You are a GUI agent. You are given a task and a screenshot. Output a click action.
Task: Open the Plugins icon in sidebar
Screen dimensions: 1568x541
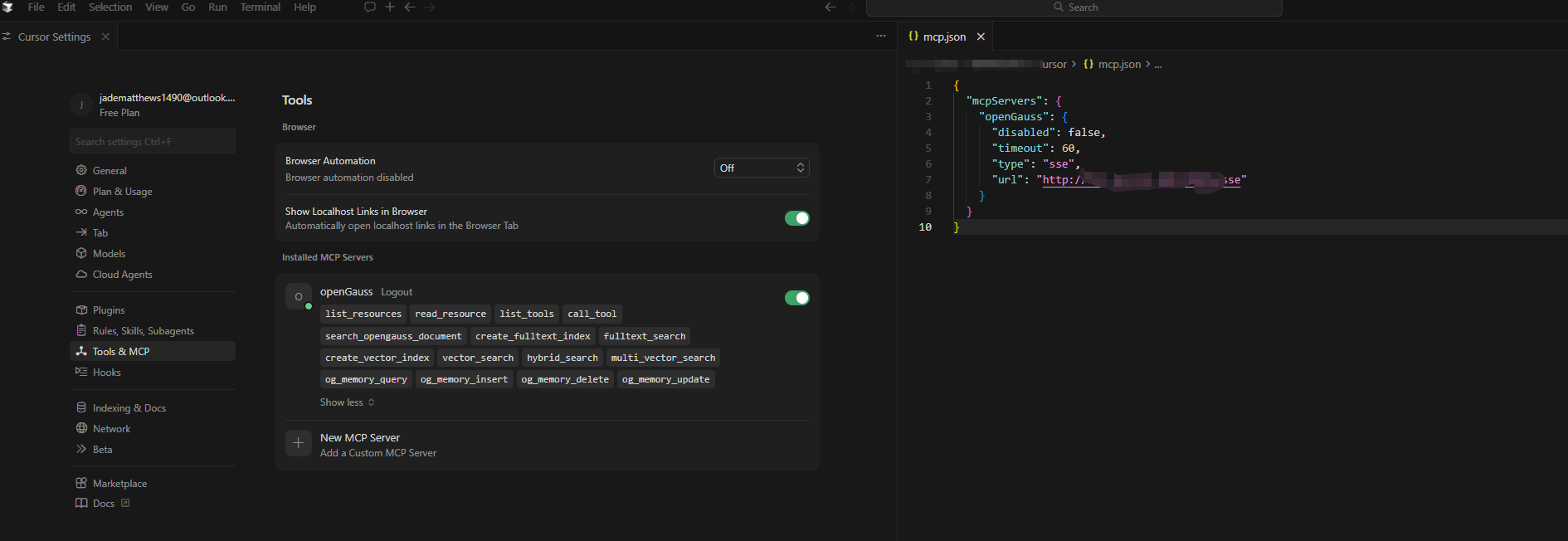pos(81,309)
